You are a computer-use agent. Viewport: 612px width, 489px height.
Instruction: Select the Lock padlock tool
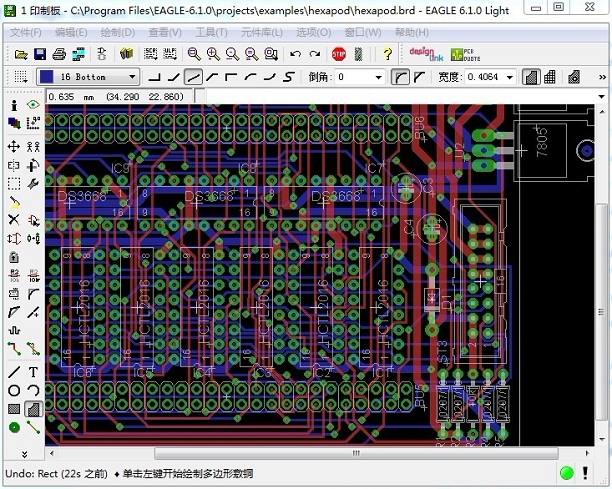point(14,258)
